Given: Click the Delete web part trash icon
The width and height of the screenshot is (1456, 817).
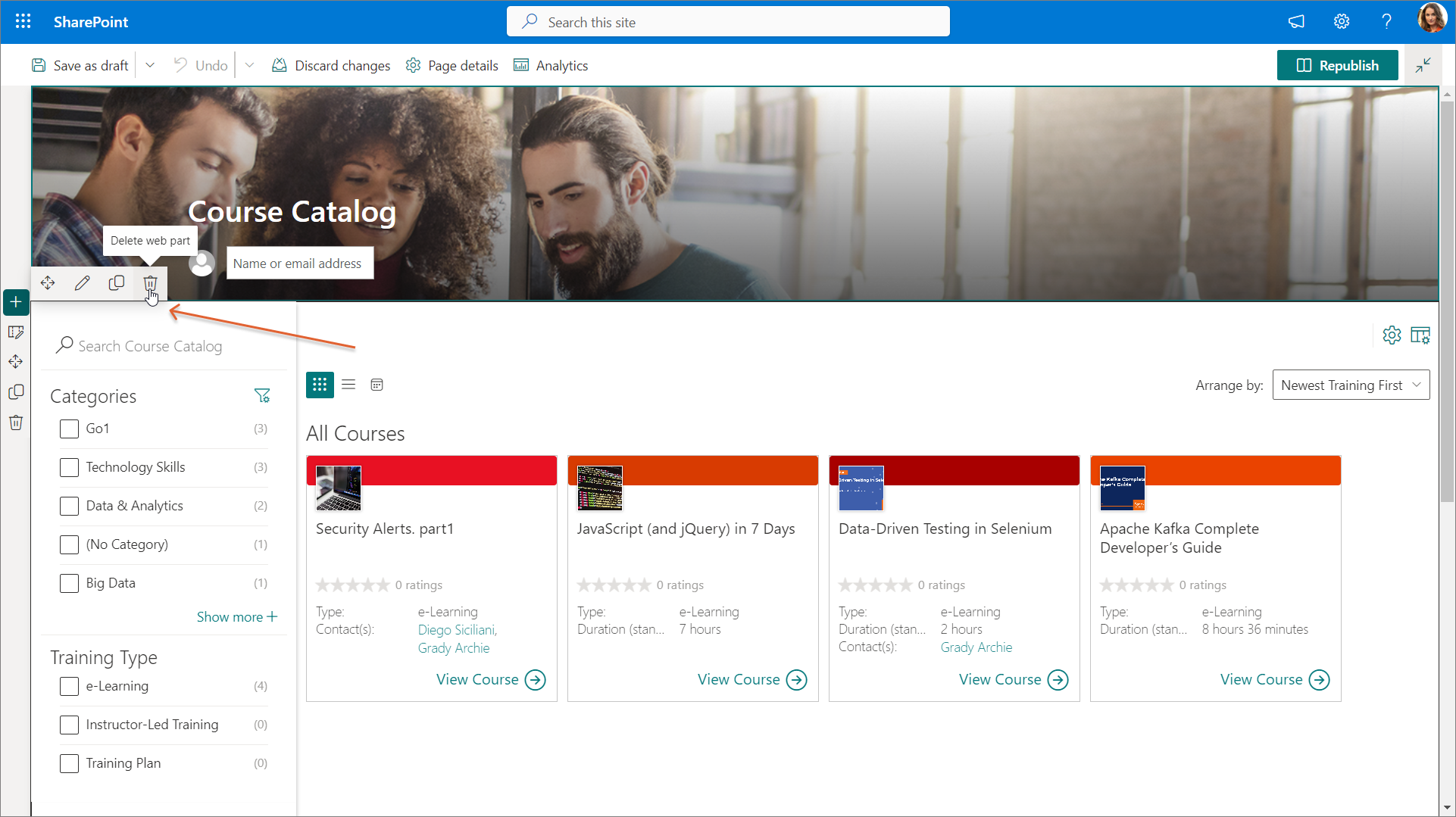Looking at the screenshot, I should coord(150,283).
